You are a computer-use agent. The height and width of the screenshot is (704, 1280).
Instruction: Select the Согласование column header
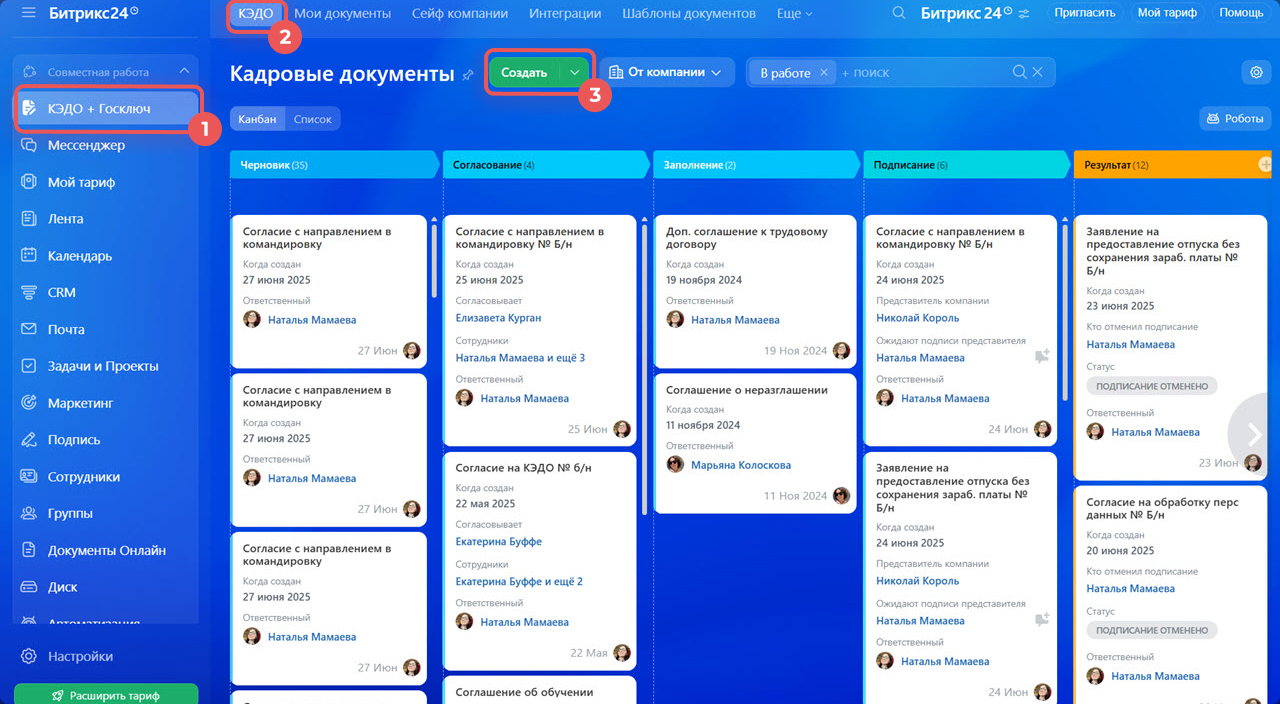tap(546, 164)
